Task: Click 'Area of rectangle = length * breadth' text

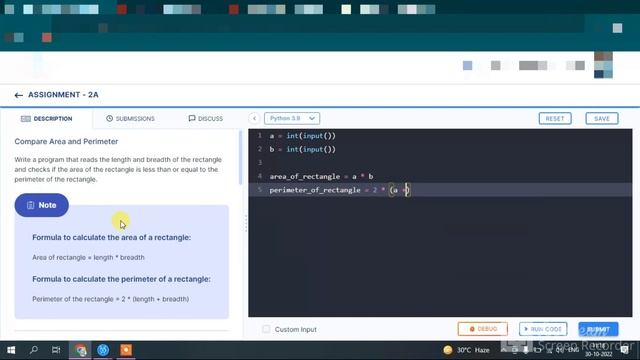Action: pos(88,258)
